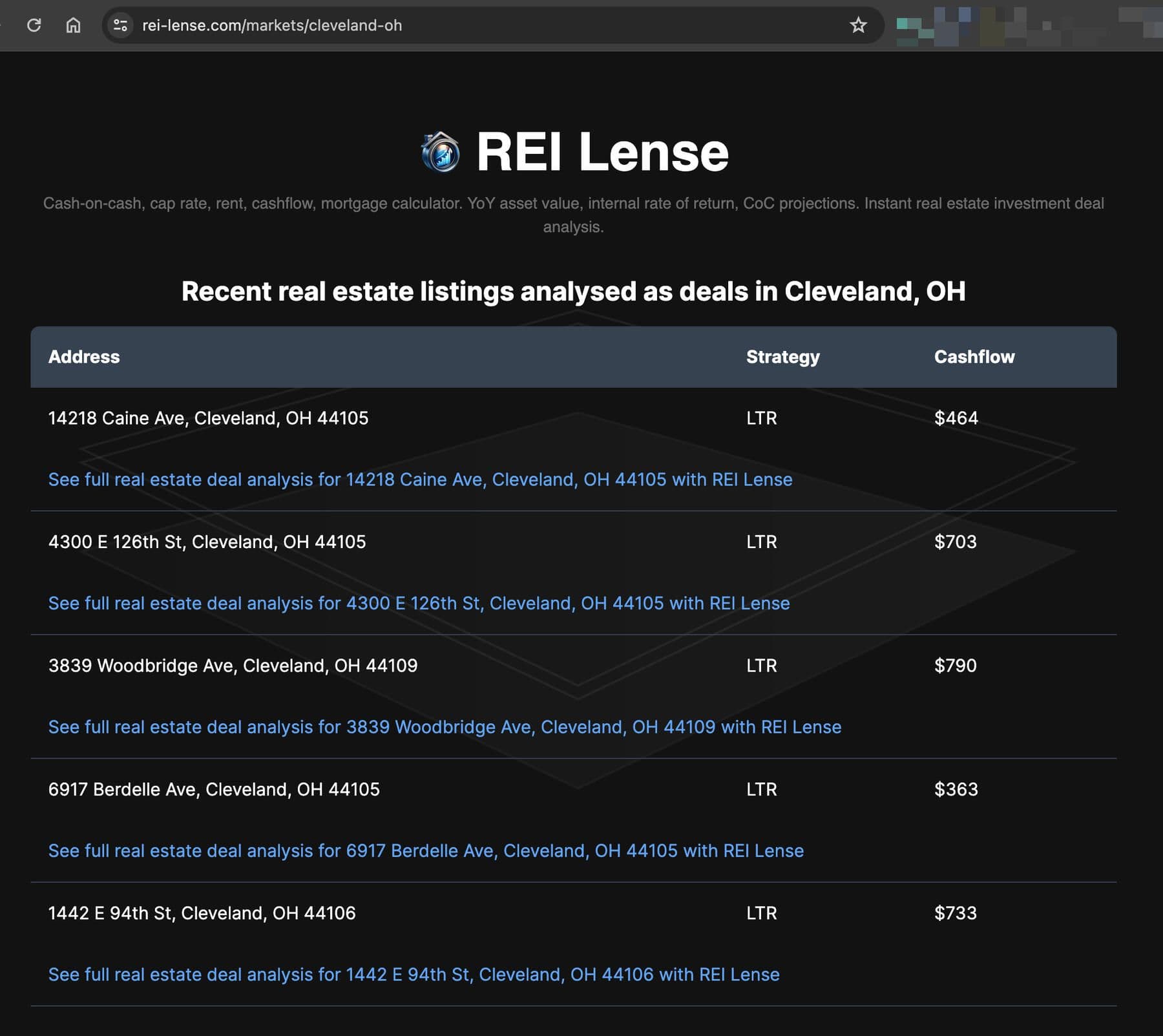Viewport: 1163px width, 1036px height.
Task: Go to browser home page icon
Action: point(74,25)
